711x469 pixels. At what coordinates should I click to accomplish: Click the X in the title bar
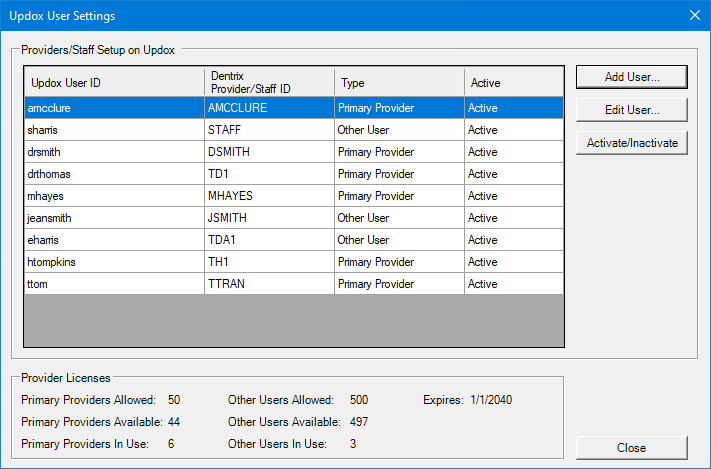tap(694, 15)
